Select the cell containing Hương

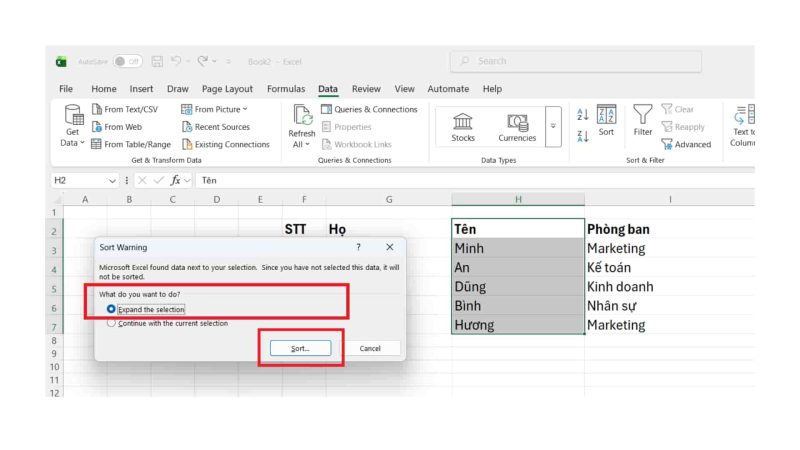pyautogui.click(x=518, y=325)
